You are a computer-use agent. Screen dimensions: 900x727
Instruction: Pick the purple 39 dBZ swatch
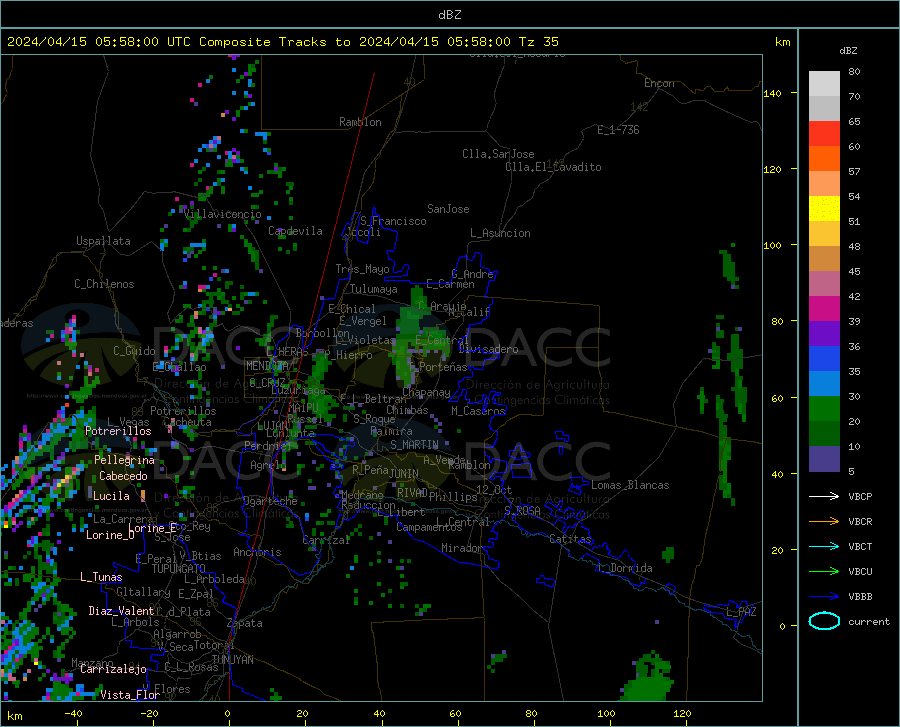(x=824, y=333)
